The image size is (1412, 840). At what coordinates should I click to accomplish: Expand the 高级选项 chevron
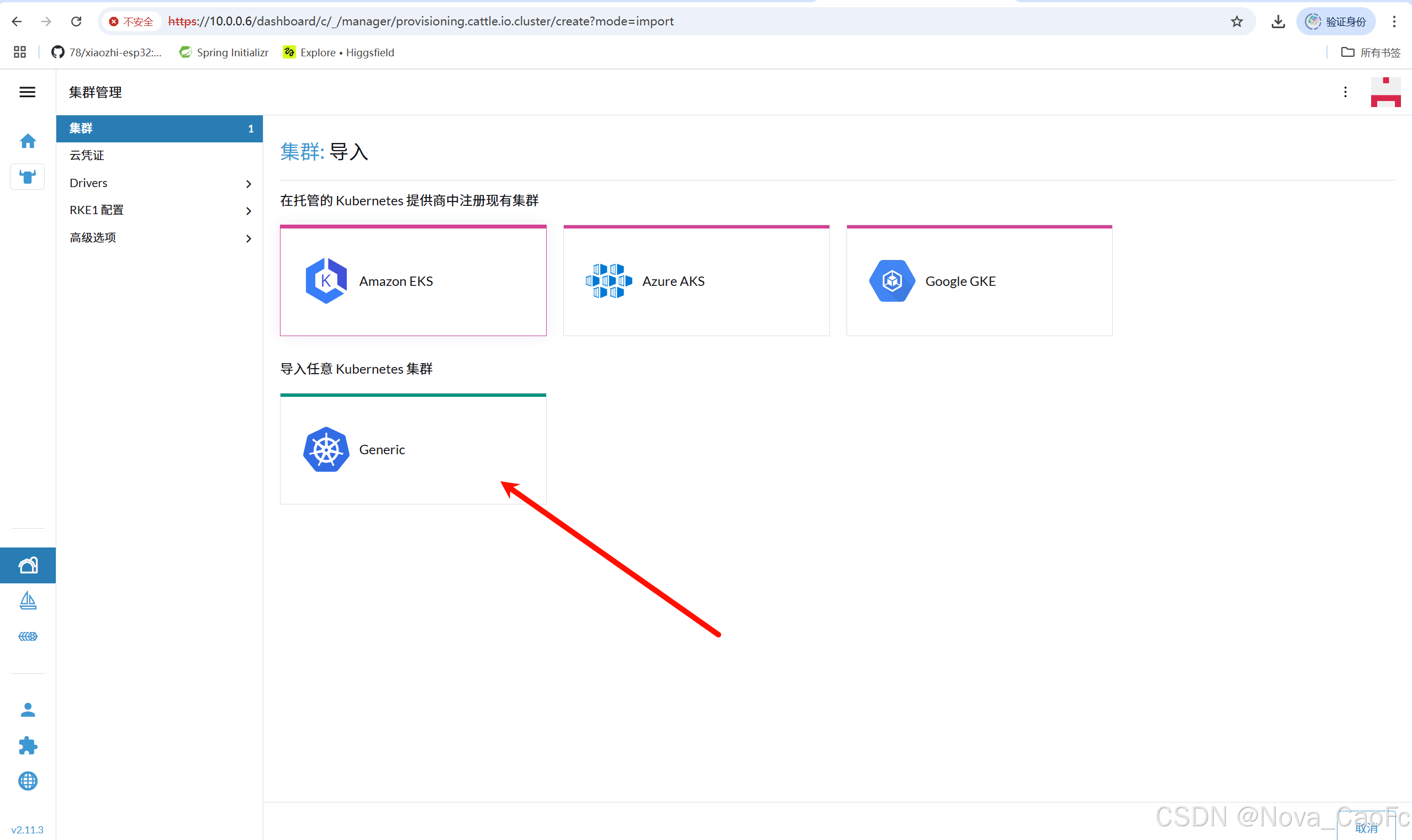coord(248,238)
